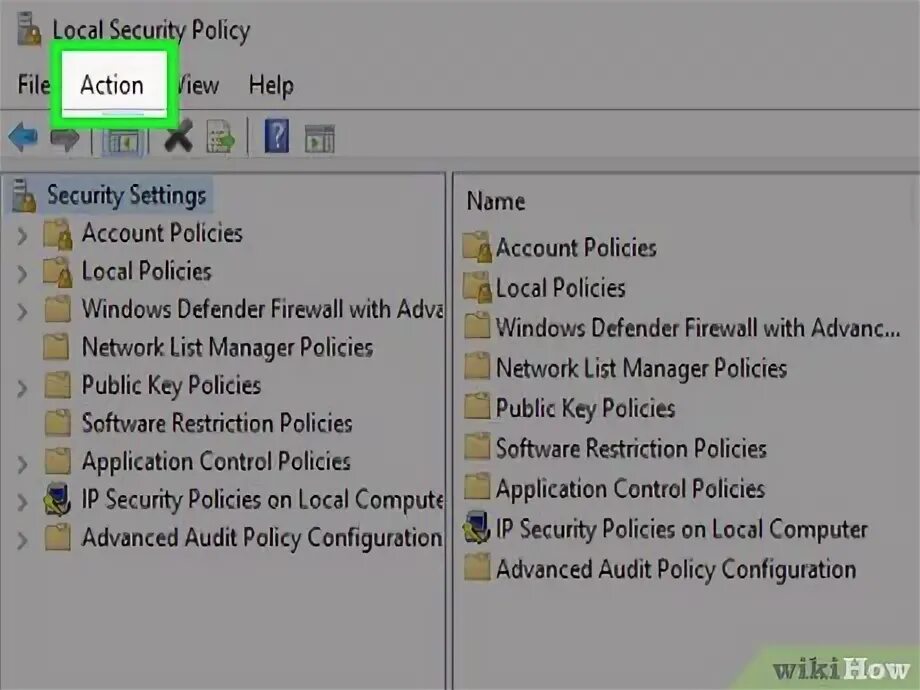Click the Local Policies folder icon in tree
The height and width of the screenshot is (690, 920).
[58, 272]
